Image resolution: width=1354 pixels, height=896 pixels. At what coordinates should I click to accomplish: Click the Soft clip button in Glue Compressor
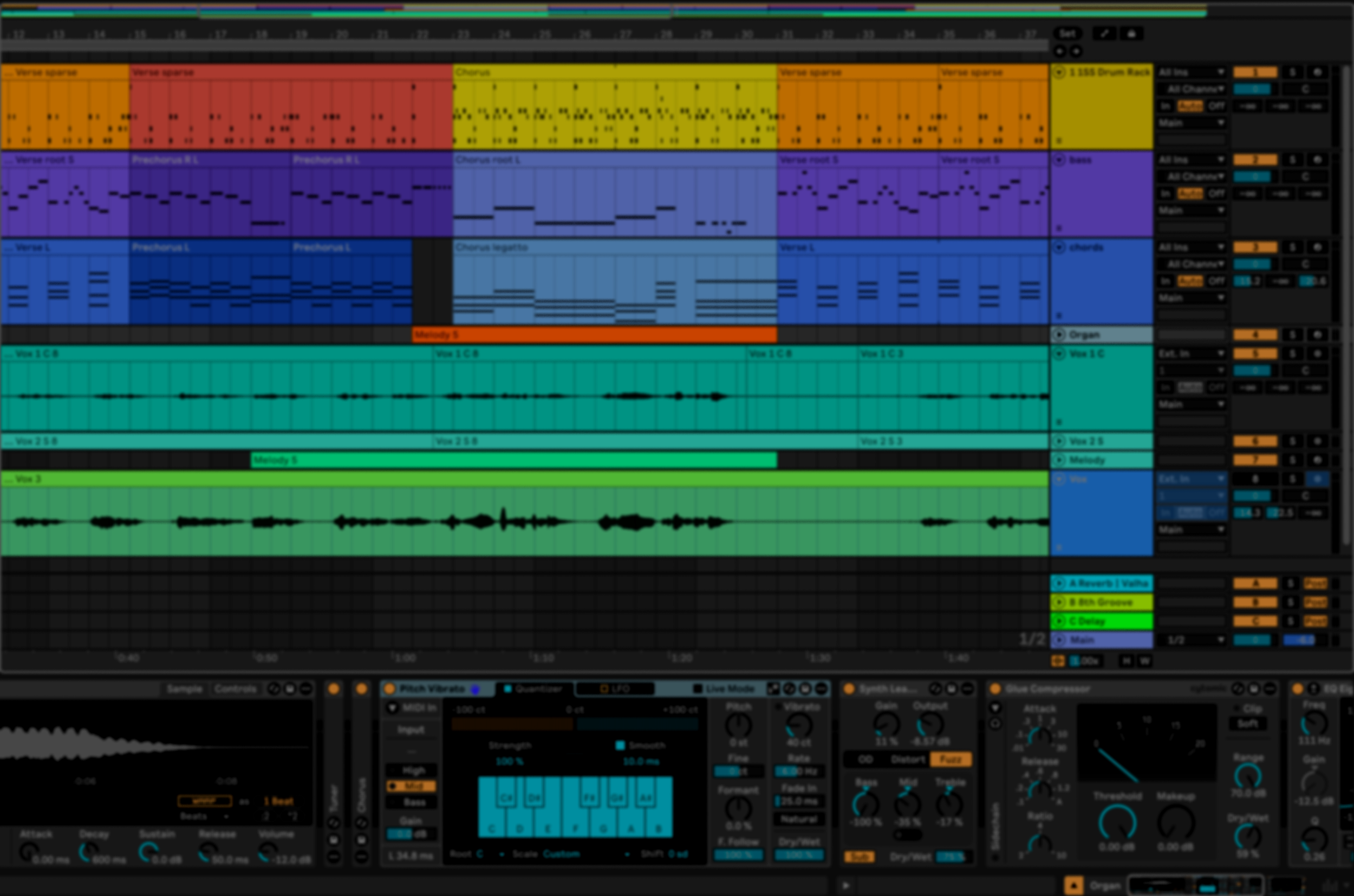1247,723
